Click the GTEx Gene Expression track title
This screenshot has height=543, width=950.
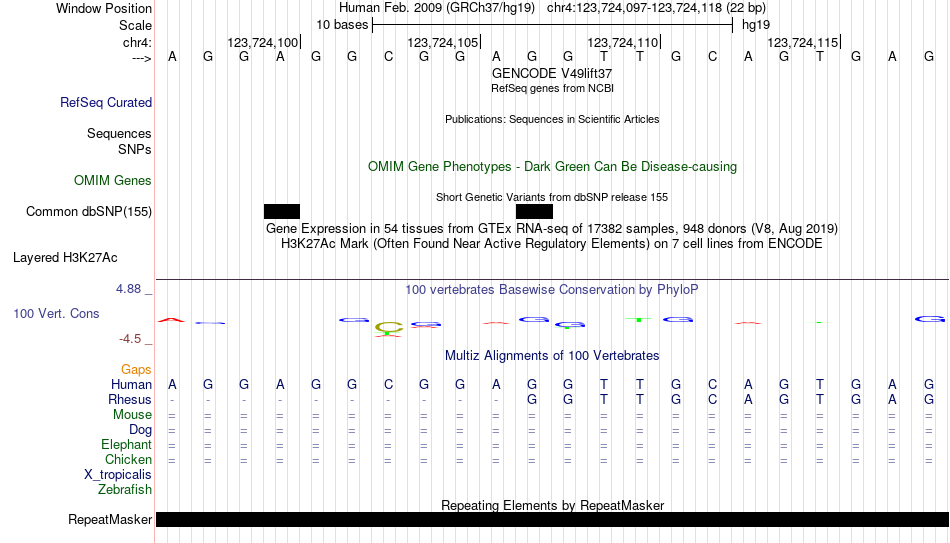(552, 228)
